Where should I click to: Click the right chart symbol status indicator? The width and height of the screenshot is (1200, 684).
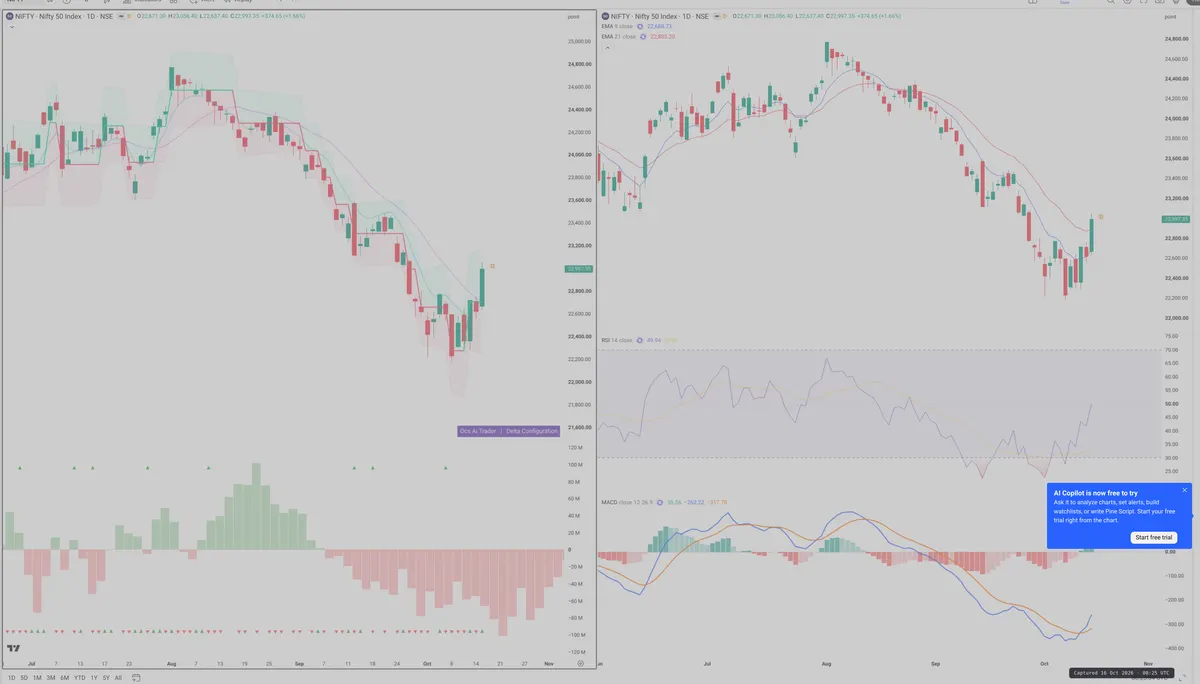point(716,16)
